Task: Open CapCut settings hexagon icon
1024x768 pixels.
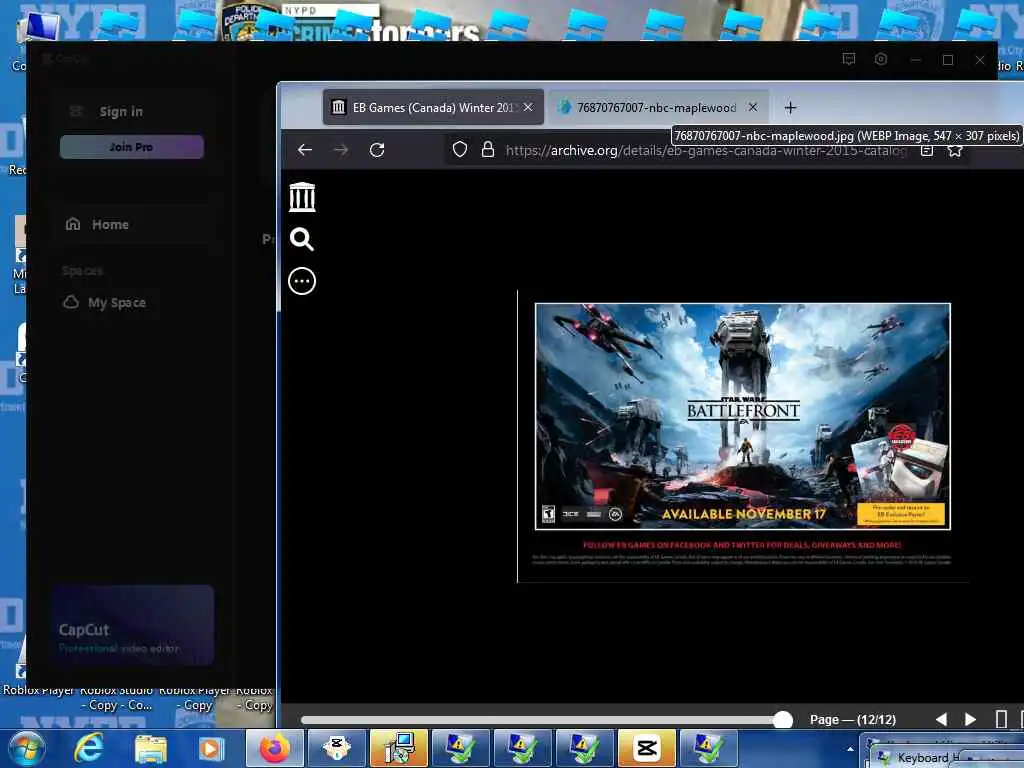Action: tap(880, 59)
